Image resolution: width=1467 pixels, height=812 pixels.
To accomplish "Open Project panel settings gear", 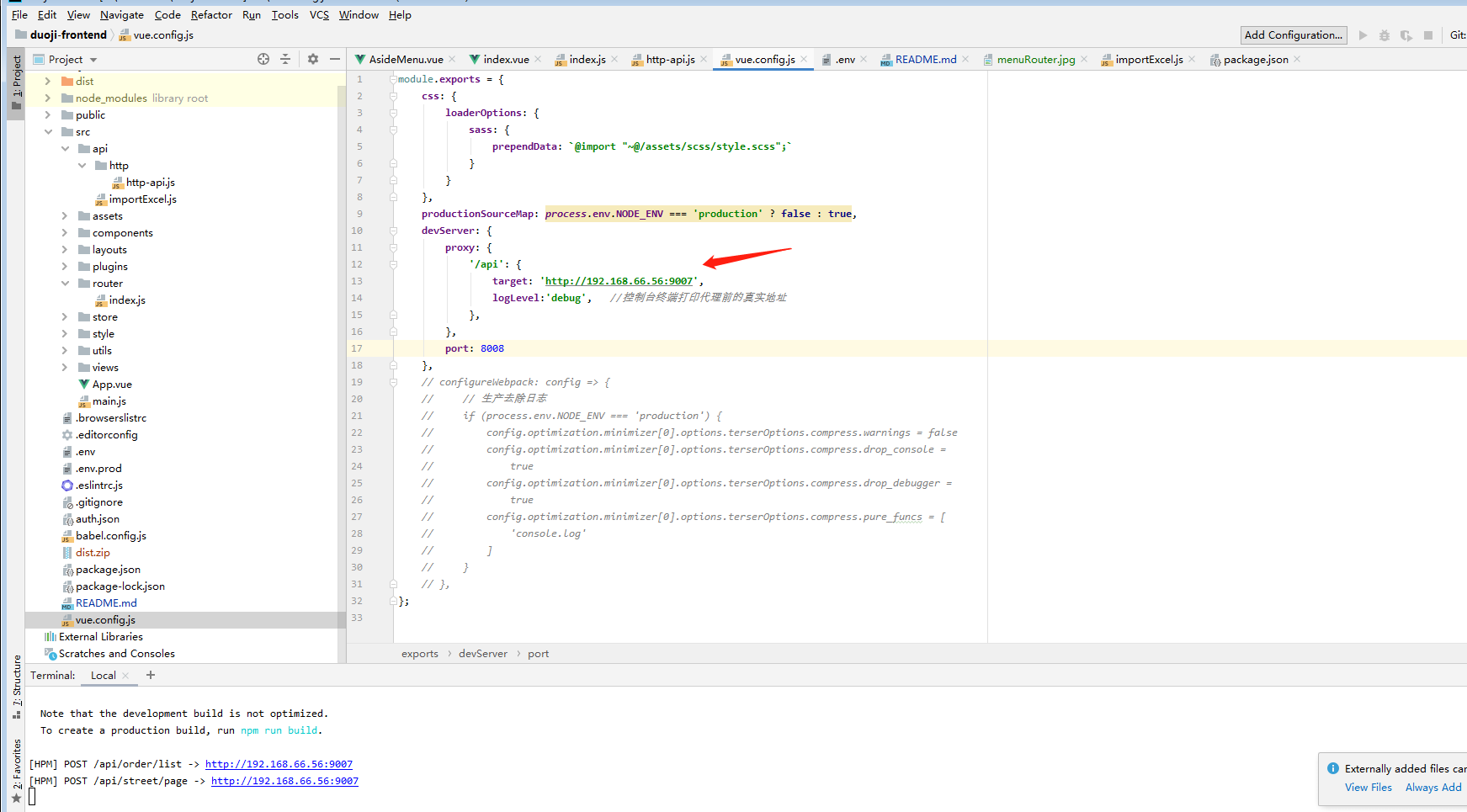I will point(313,59).
